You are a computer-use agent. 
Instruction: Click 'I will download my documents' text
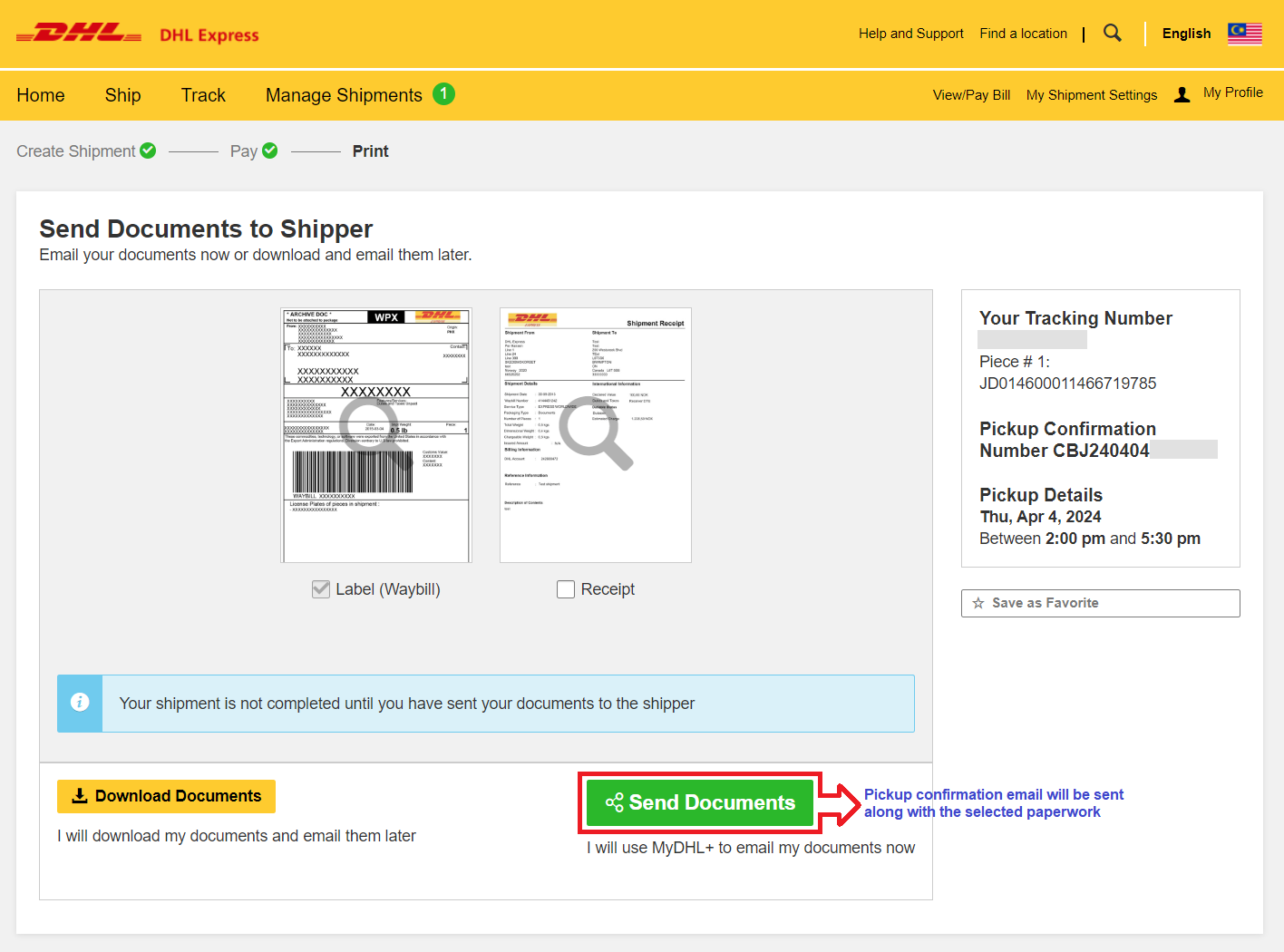tap(237, 836)
